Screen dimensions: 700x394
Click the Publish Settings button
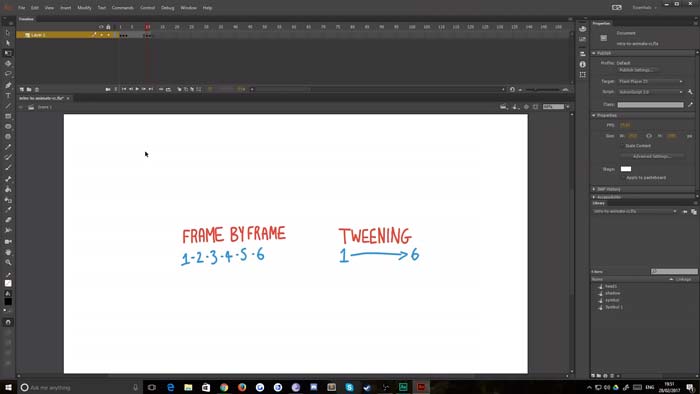pyautogui.click(x=638, y=70)
